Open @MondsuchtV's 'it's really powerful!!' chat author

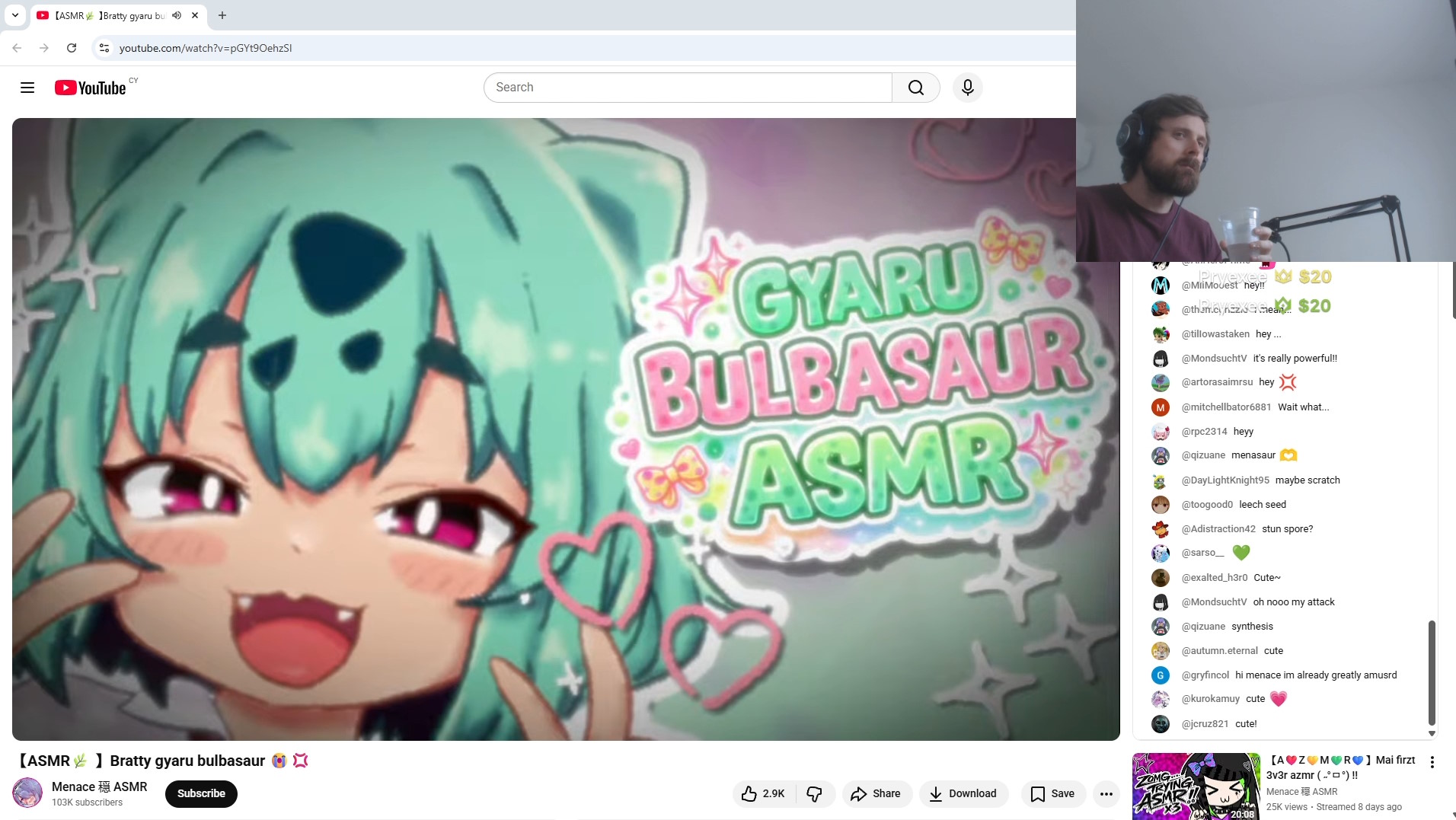point(1214,359)
